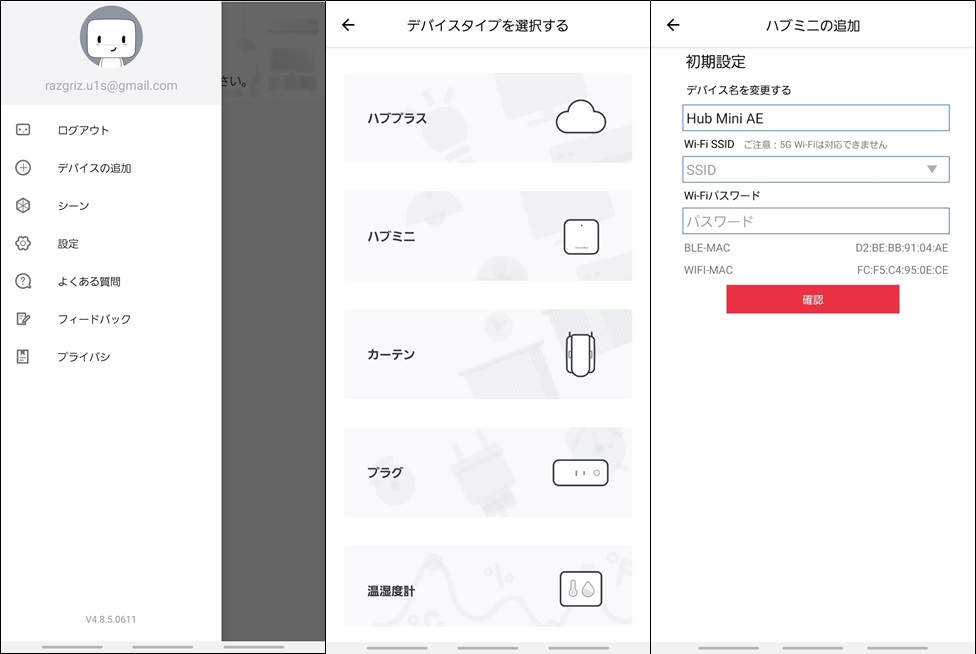Click the FAQ question mark icon
Viewport: 976px width, 654px height.
click(23, 281)
